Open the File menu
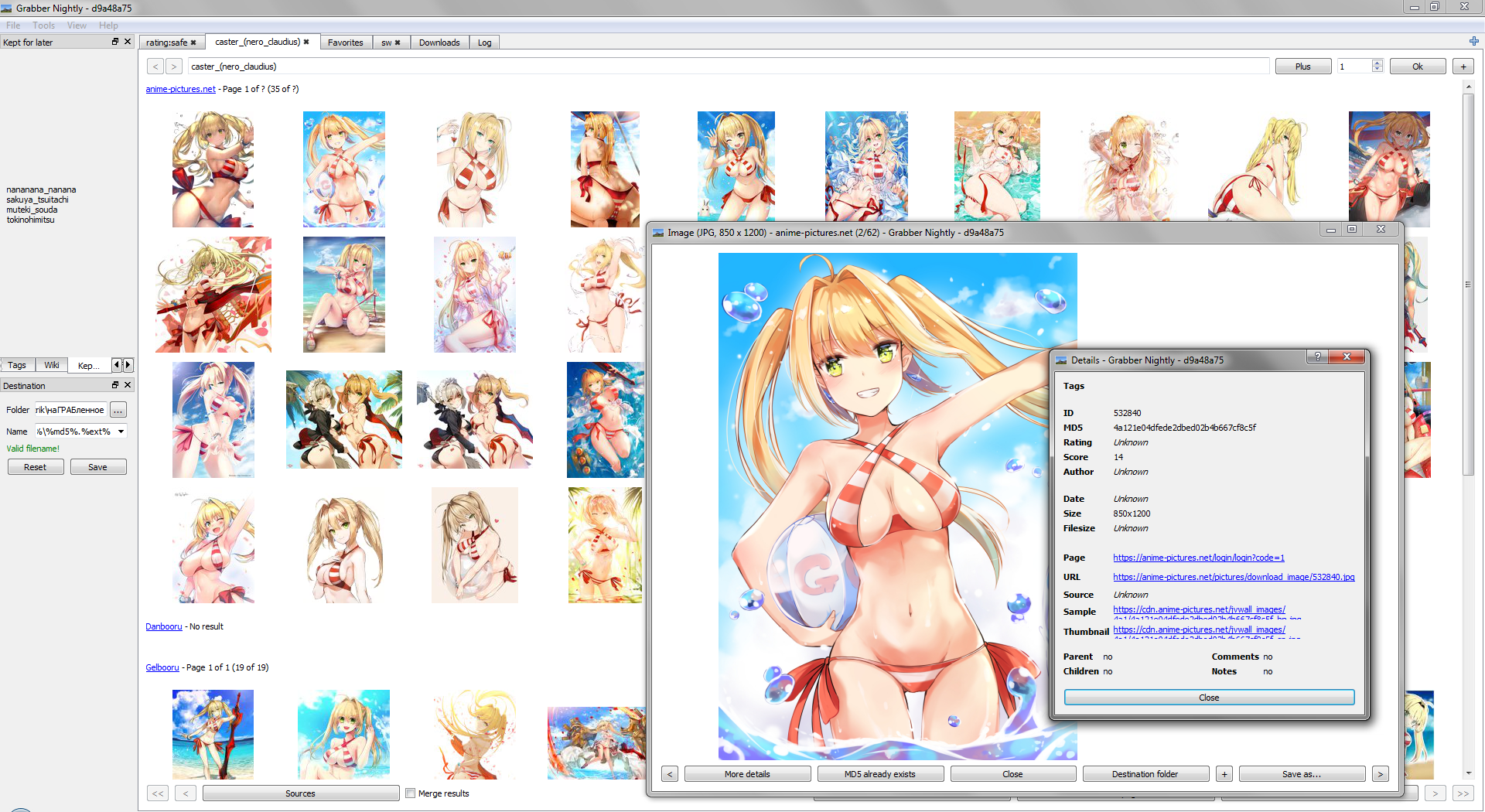Viewport: 1485px width, 812px height. pyautogui.click(x=13, y=26)
